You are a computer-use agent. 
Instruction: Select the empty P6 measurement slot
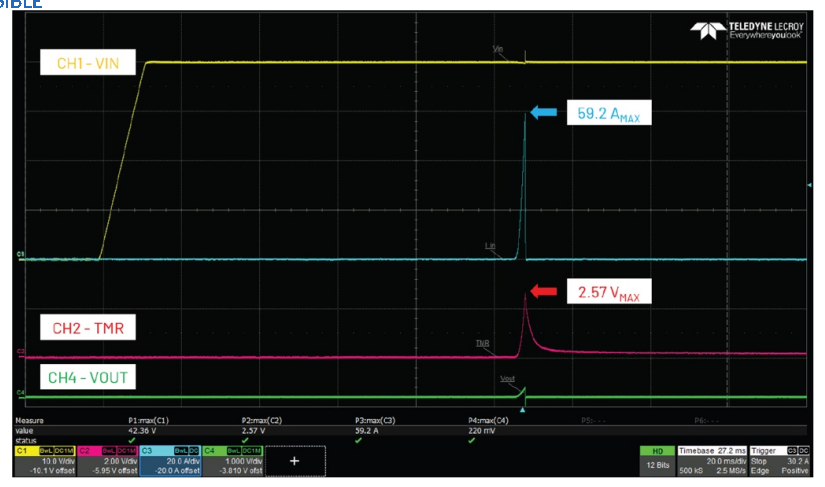[x=707, y=421]
